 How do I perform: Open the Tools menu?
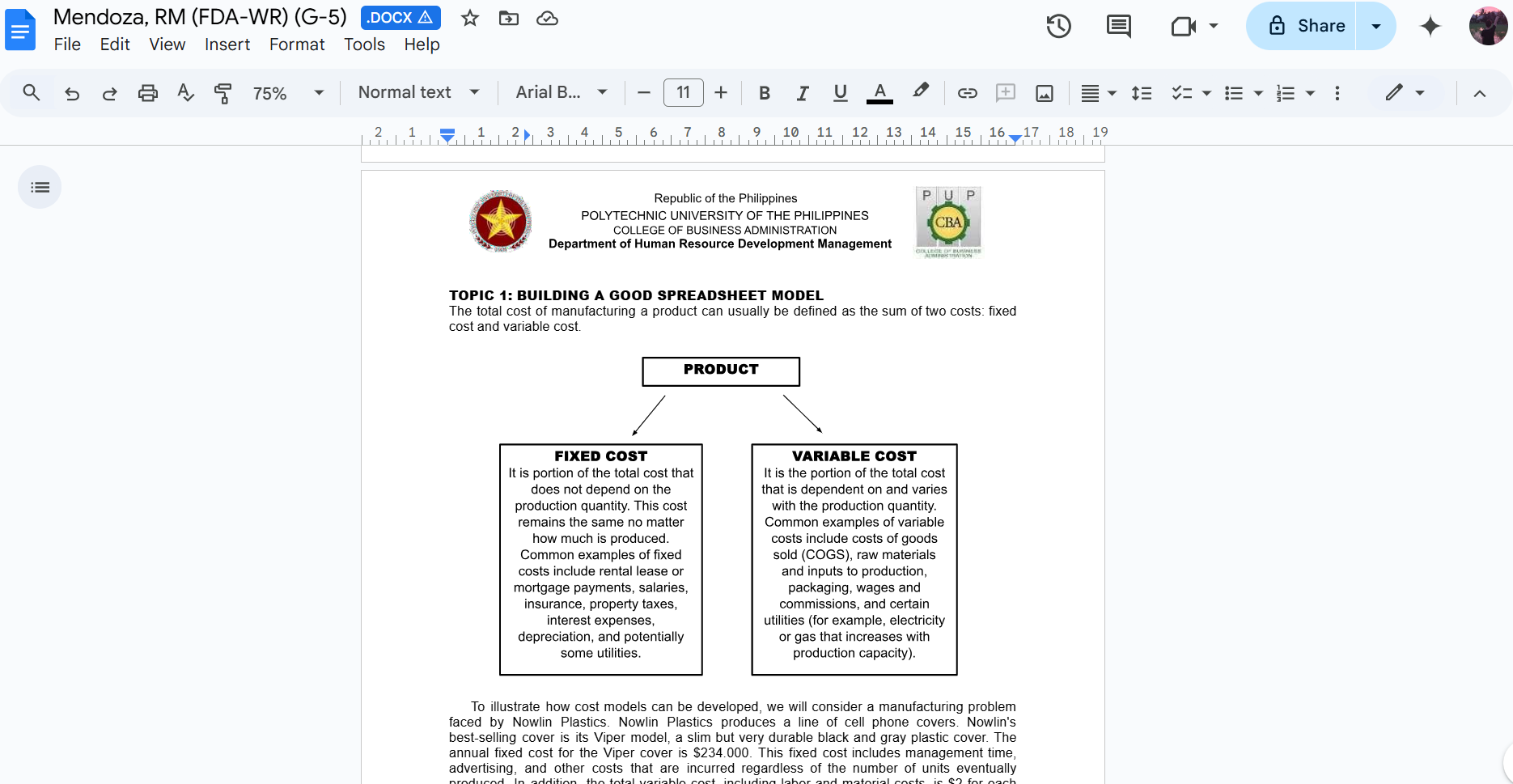tap(364, 44)
